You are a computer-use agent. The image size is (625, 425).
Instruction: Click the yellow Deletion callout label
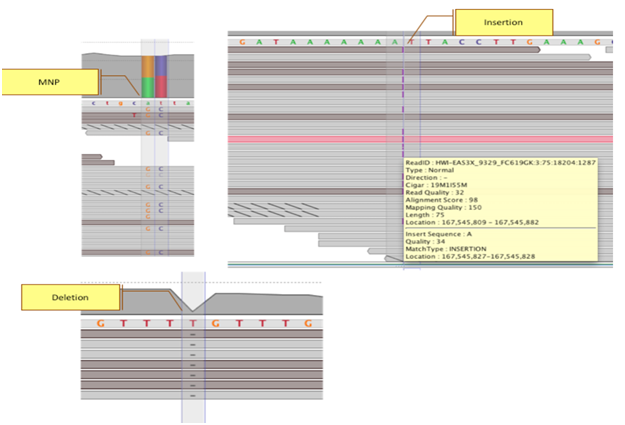[x=70, y=297]
